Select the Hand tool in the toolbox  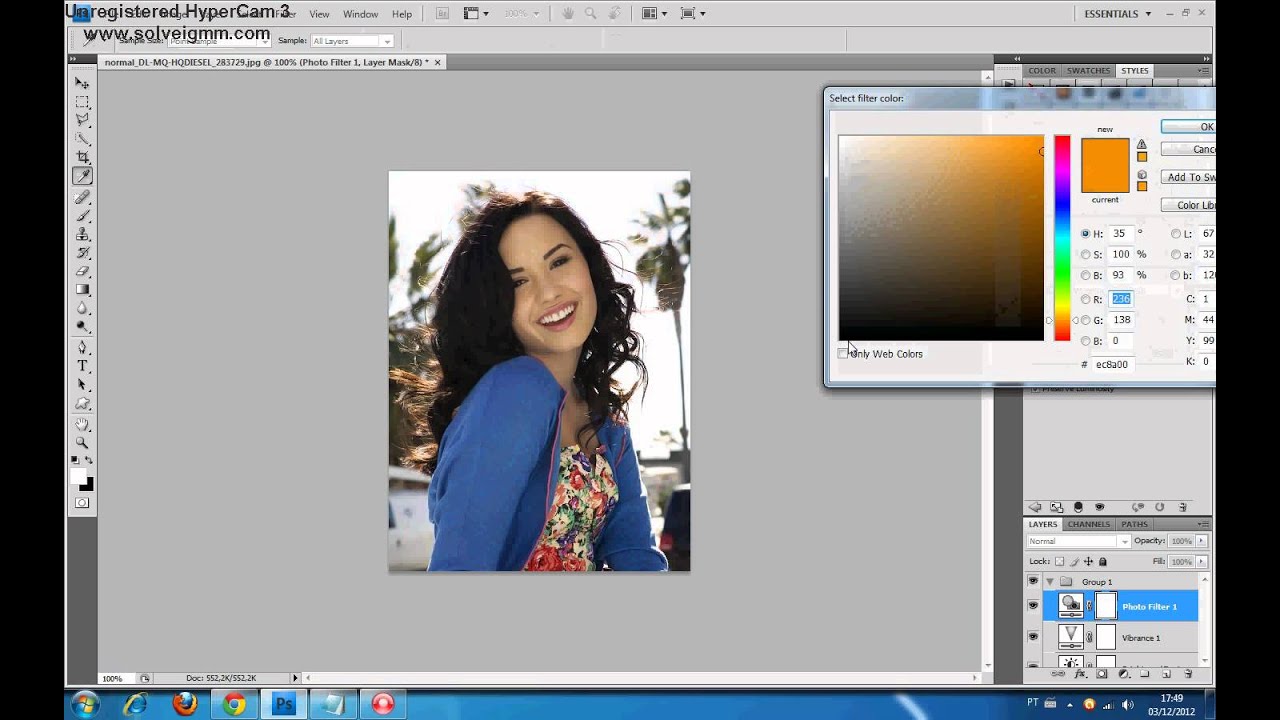82,425
